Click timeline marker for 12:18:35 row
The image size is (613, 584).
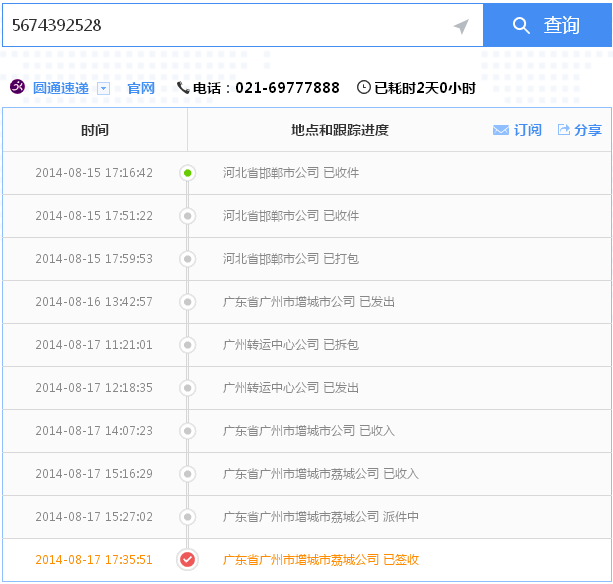[188, 388]
